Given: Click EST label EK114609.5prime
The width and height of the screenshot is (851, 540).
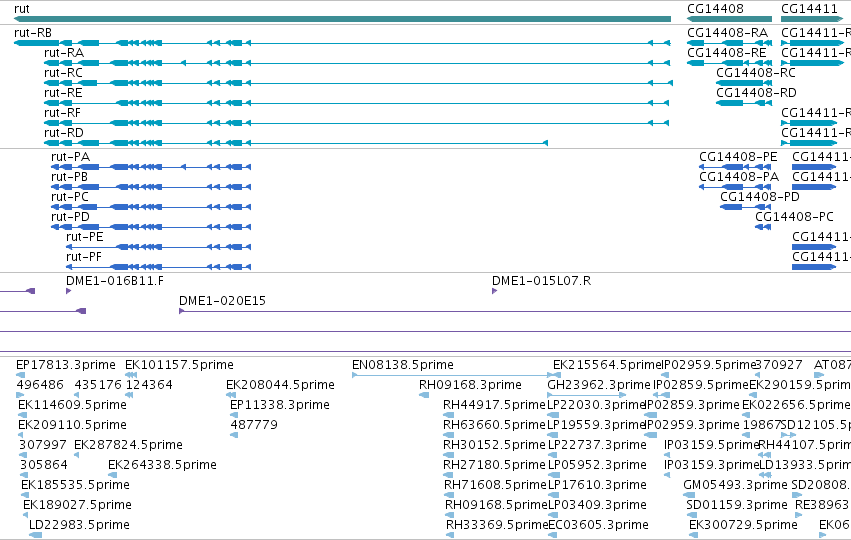Looking at the screenshot, I should click(73, 405).
